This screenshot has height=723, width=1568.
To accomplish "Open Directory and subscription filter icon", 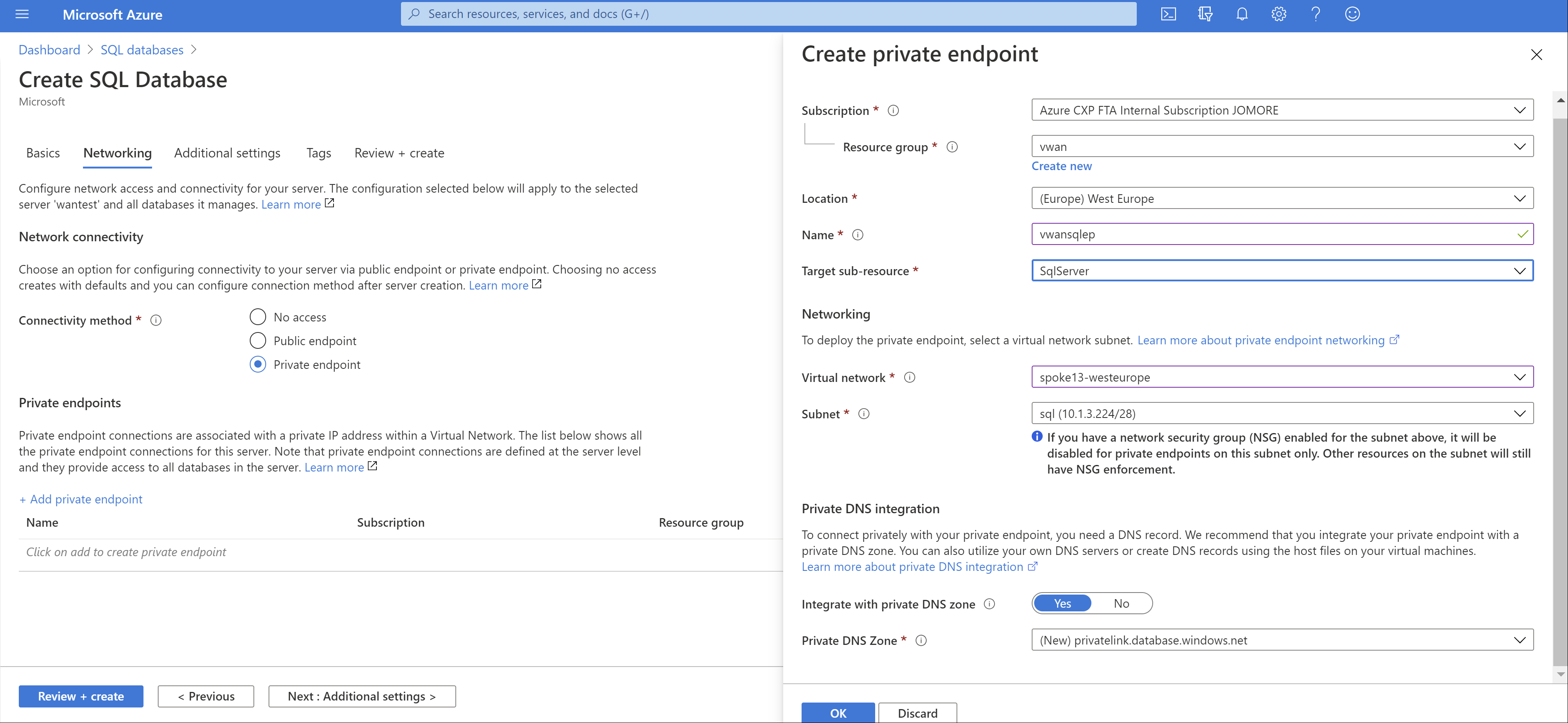I will tap(1205, 14).
